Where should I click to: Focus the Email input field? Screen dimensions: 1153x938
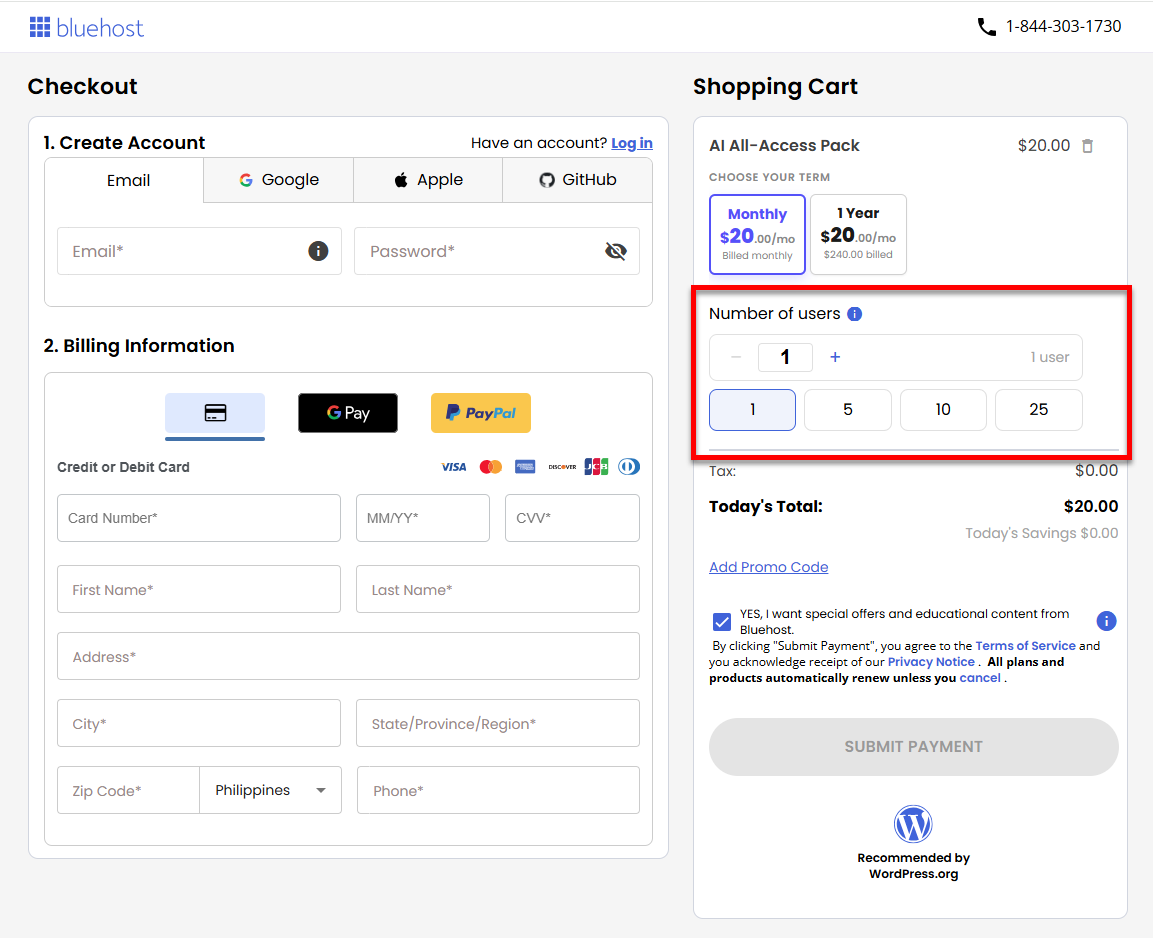199,251
